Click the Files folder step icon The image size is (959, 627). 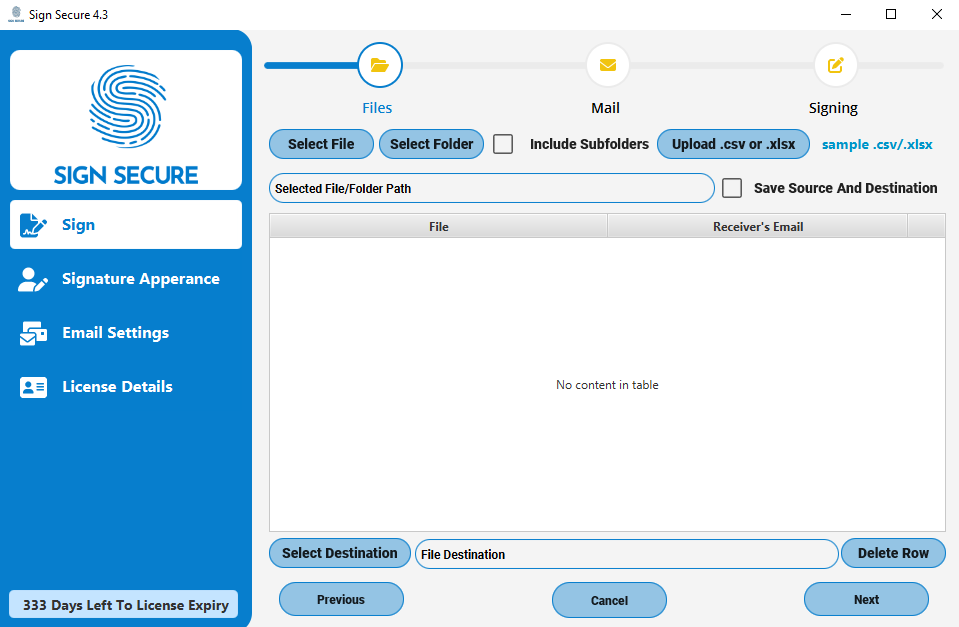pos(380,65)
